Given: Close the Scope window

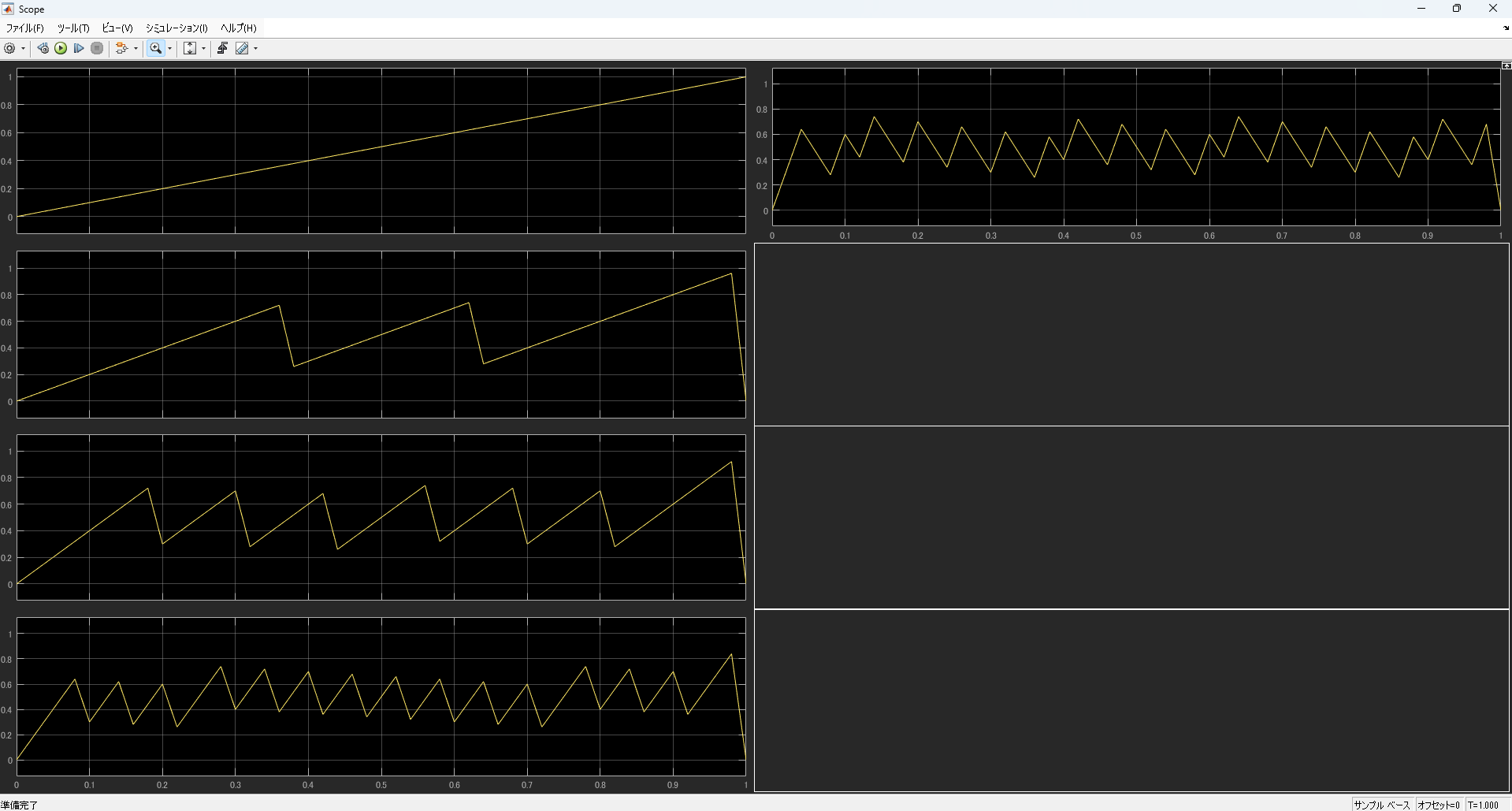Looking at the screenshot, I should coord(1493,9).
